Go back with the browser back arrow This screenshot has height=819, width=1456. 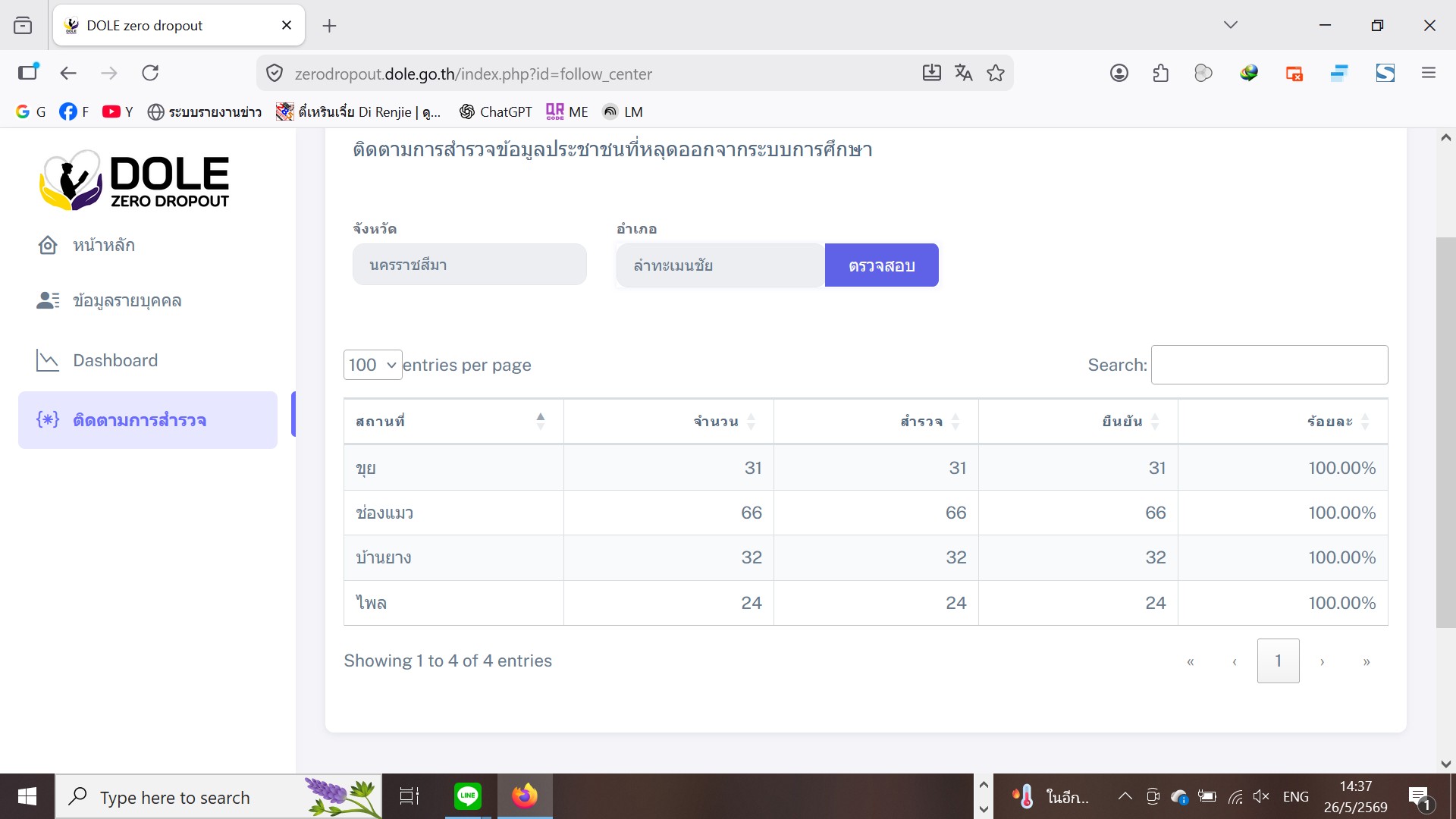coord(68,73)
